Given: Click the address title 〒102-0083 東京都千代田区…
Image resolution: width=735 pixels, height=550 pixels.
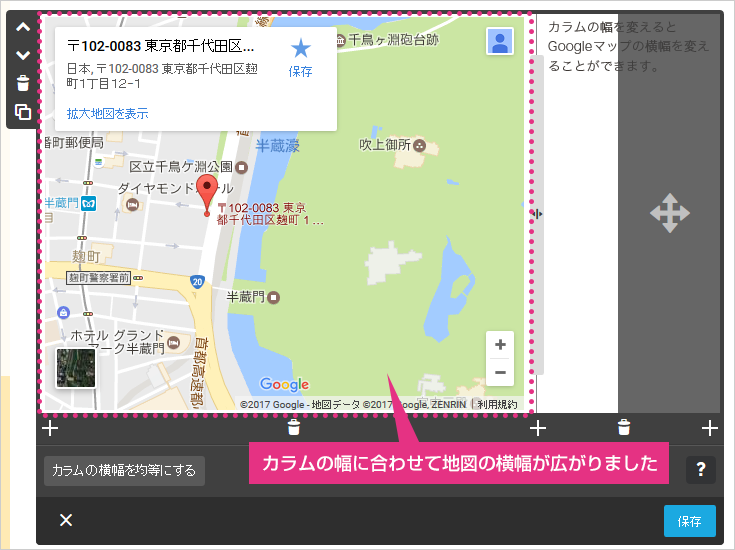Looking at the screenshot, I should (161, 46).
